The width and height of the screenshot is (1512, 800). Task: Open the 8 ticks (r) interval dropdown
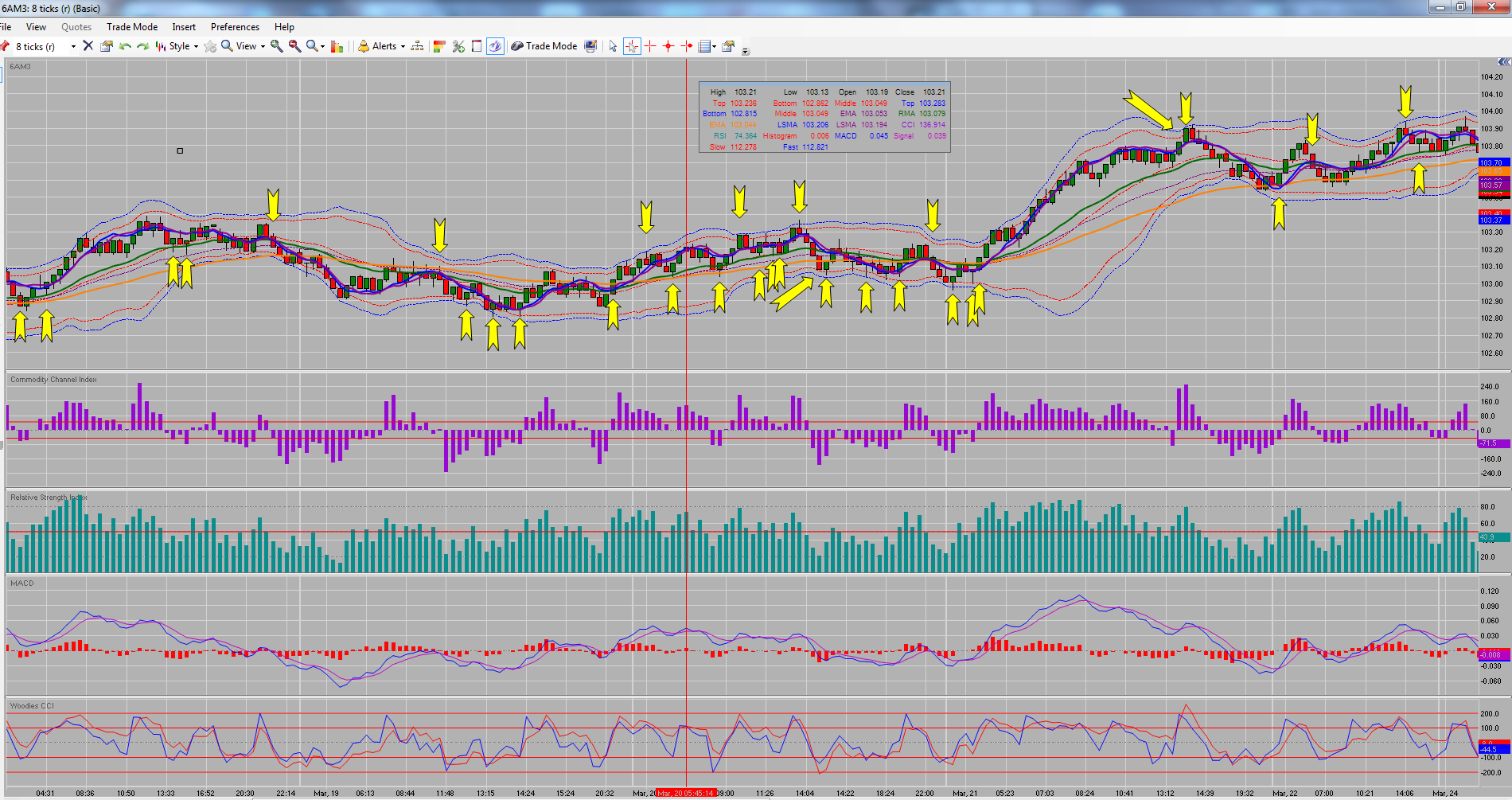pos(74,46)
